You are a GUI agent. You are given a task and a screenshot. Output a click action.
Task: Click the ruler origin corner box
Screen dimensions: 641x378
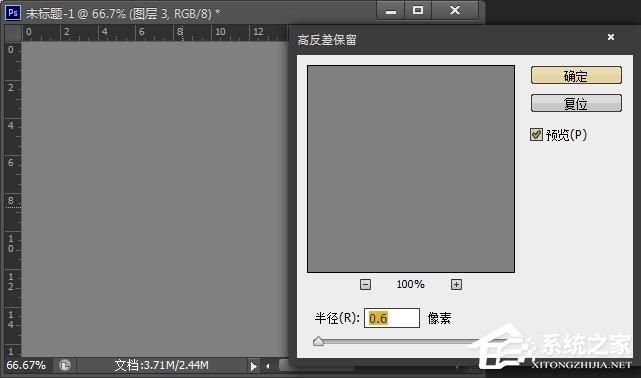point(13,33)
